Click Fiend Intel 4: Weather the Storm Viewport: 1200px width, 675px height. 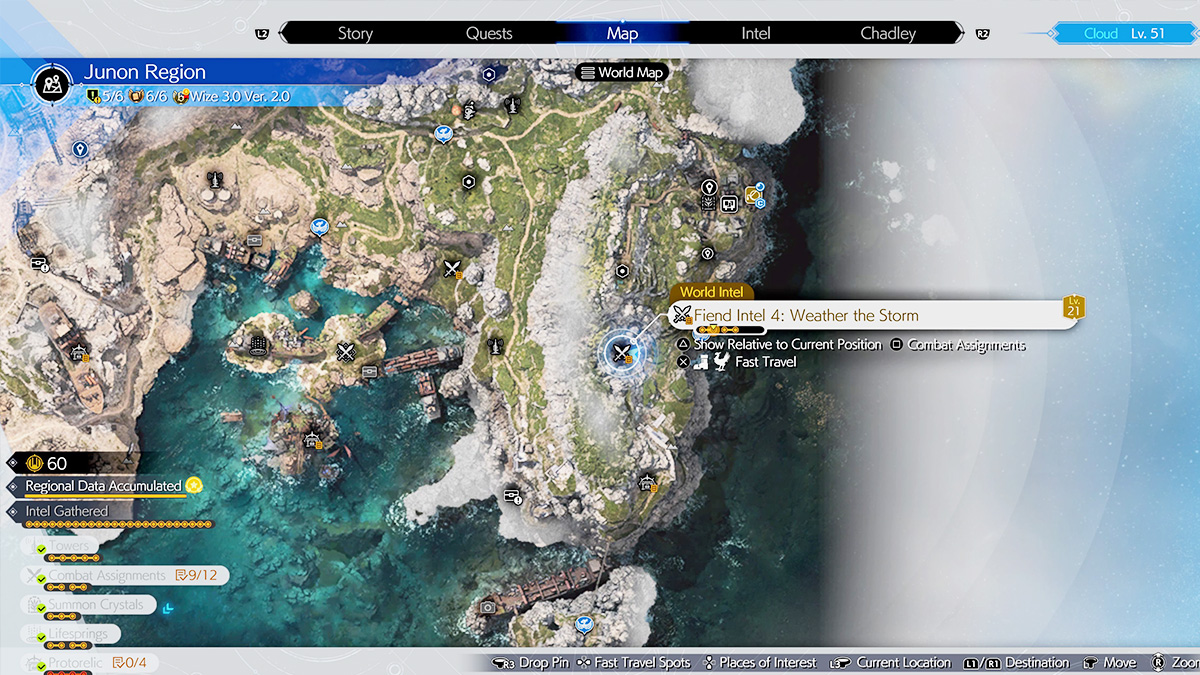[805, 316]
